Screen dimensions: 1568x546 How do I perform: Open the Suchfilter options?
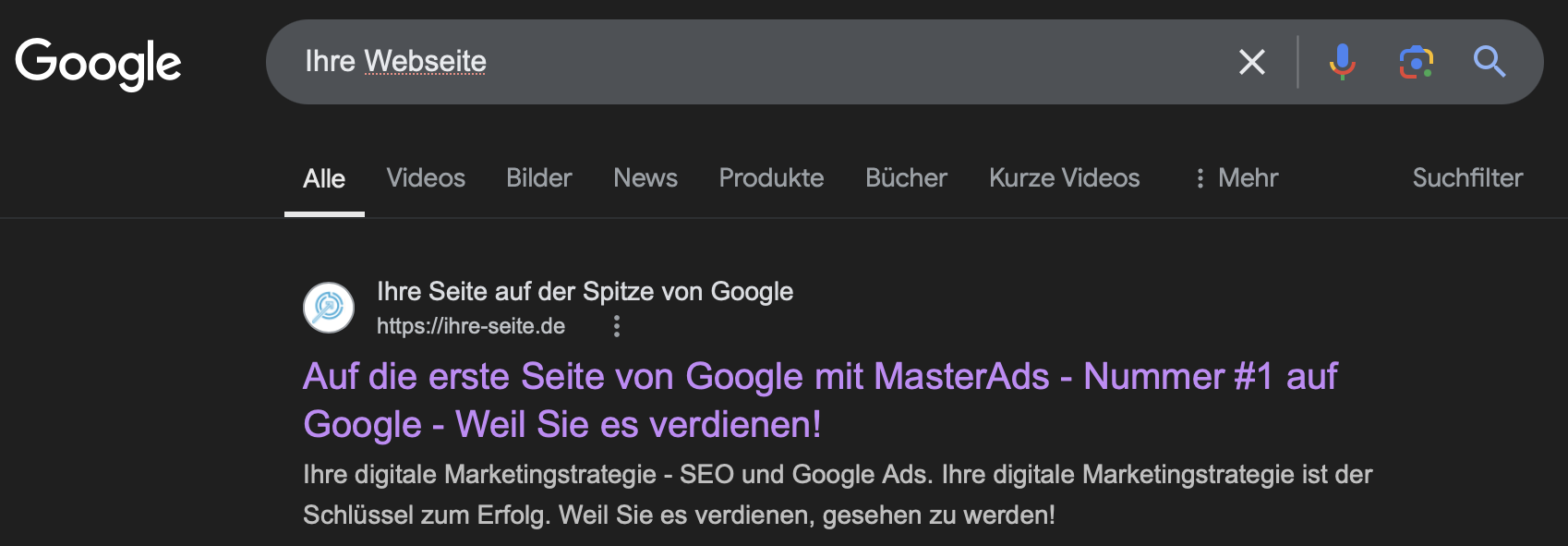1467,177
